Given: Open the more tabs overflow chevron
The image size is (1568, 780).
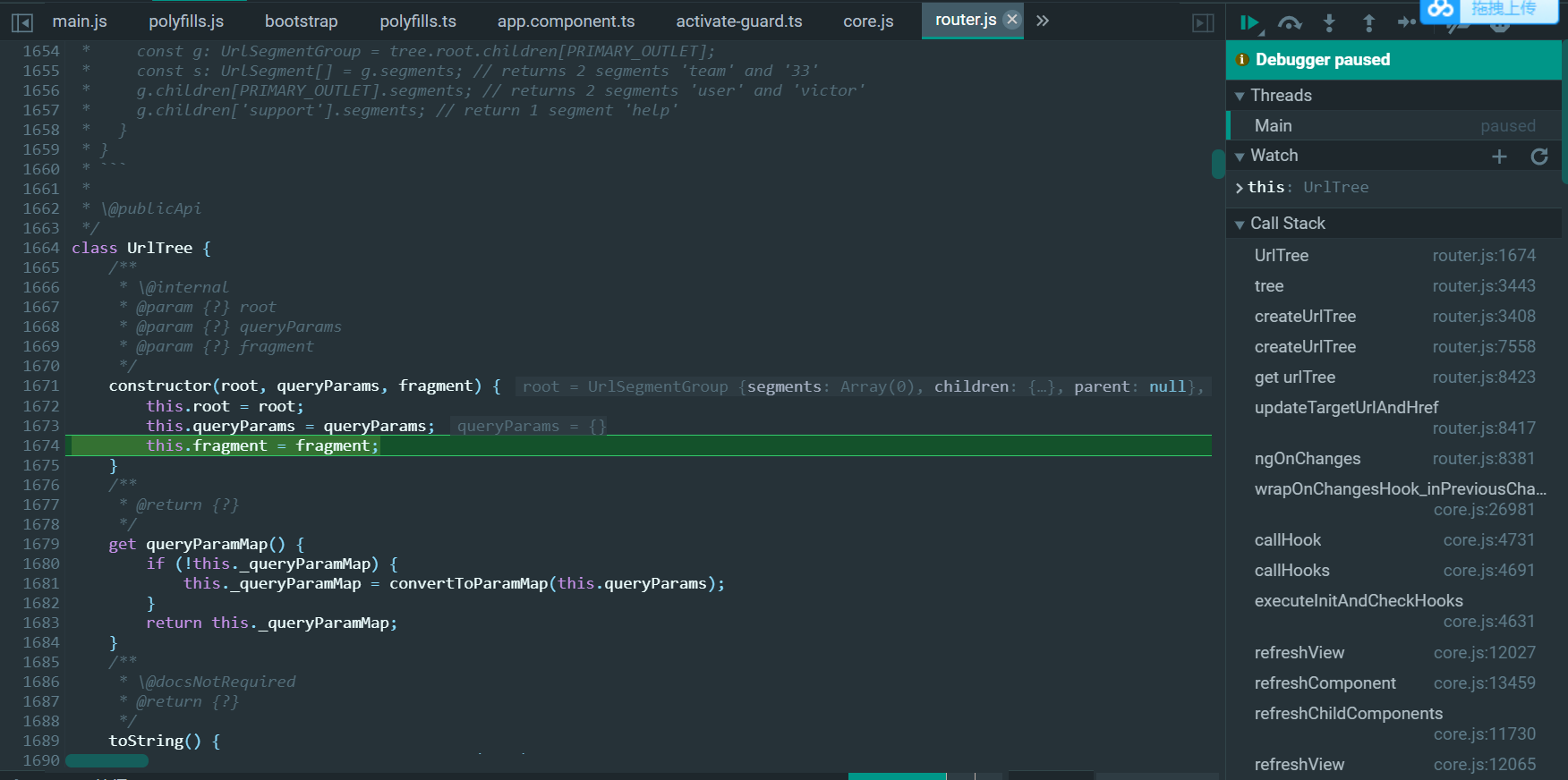Looking at the screenshot, I should 1043,21.
